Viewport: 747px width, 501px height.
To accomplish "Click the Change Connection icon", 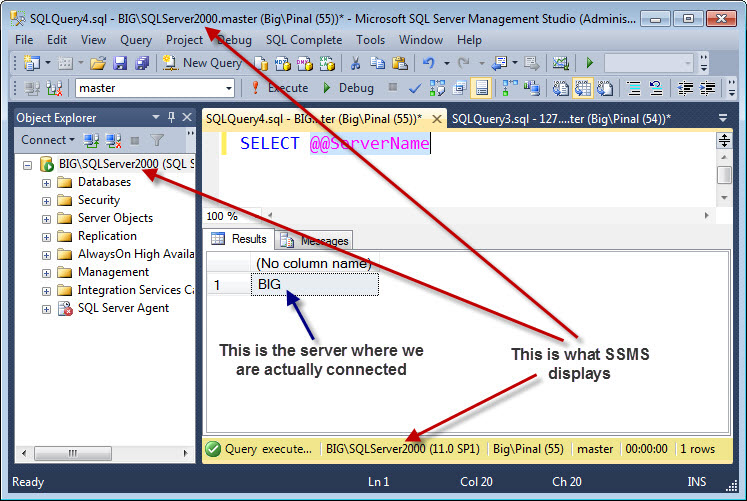I will (54, 88).
